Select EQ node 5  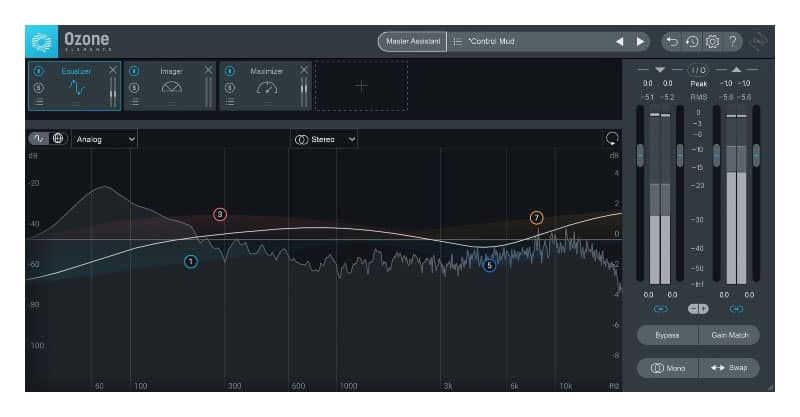[489, 265]
